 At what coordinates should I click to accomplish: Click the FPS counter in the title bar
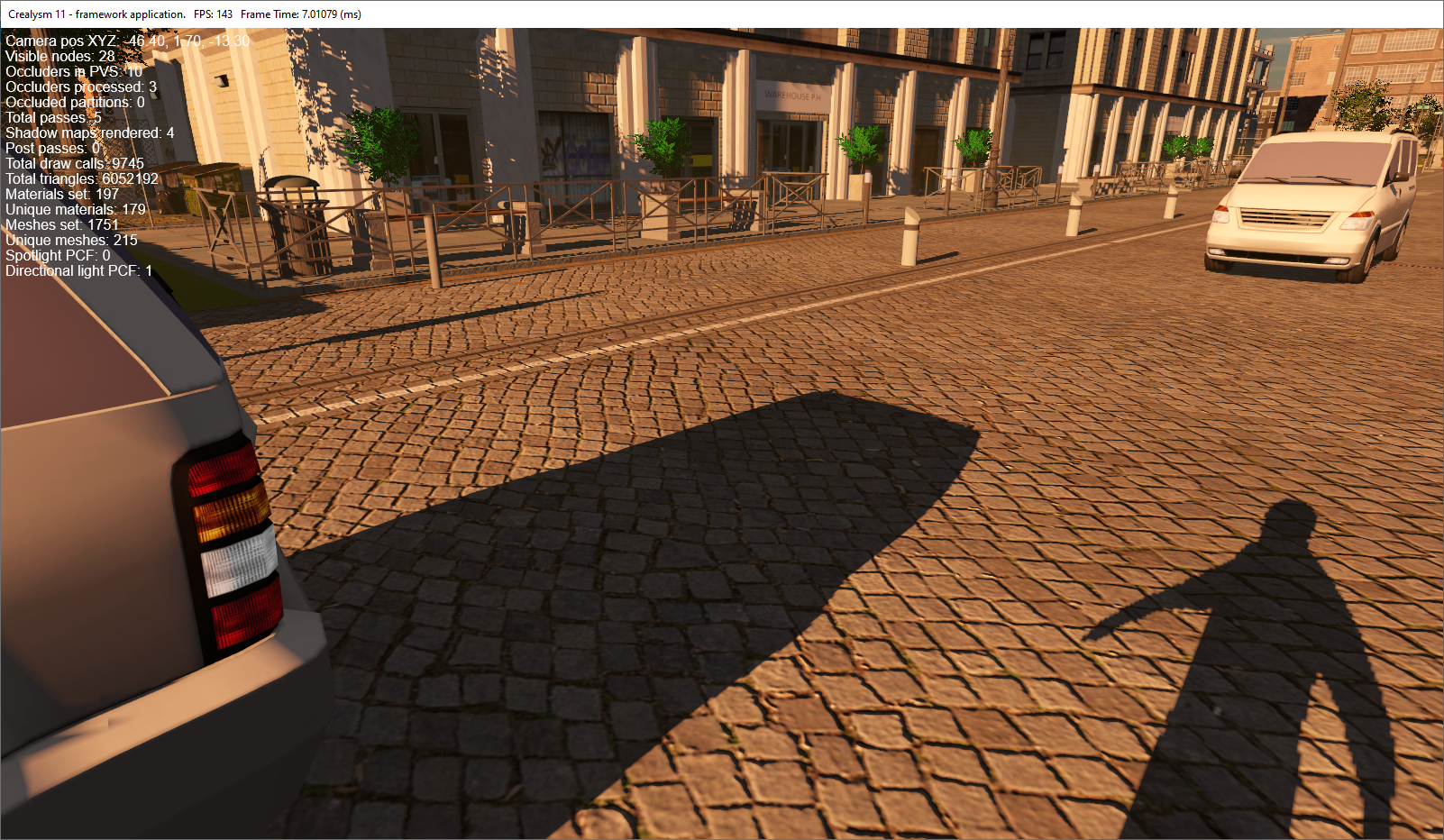213,14
